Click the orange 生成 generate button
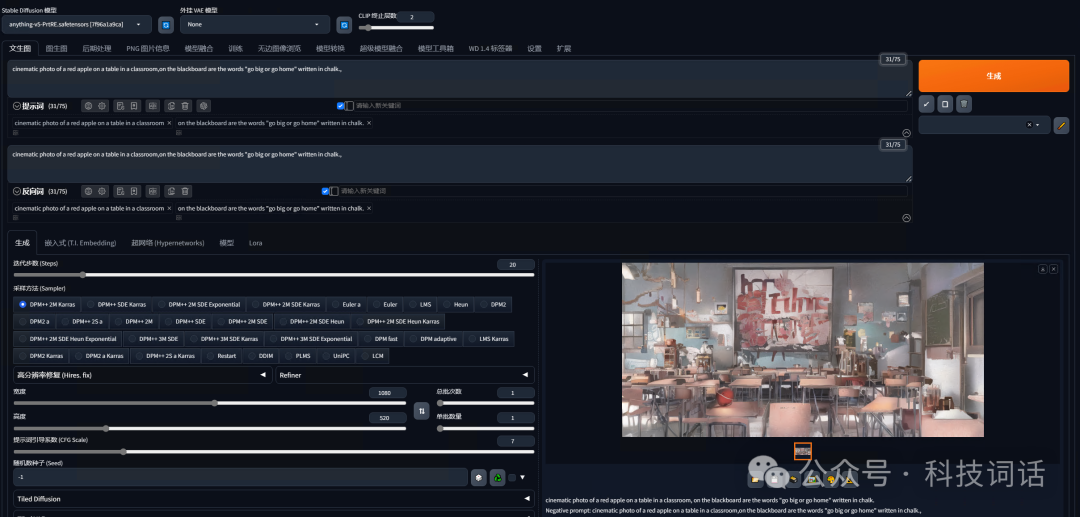 point(992,76)
